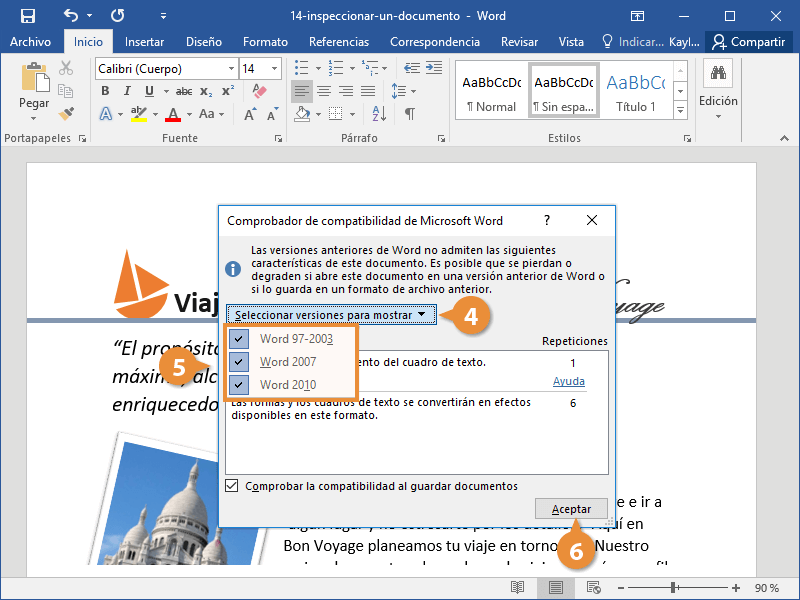Viewport: 800px width, 600px height.
Task: Increase paragraph indent
Action: pyautogui.click(x=434, y=68)
